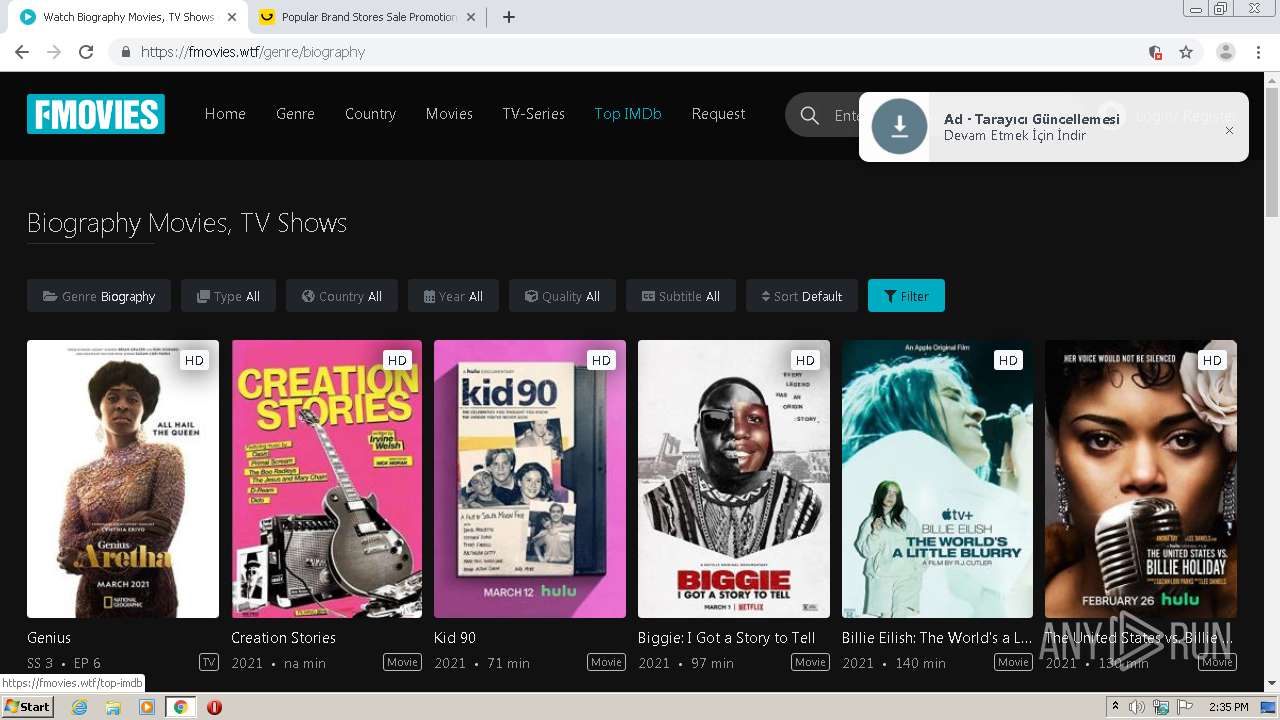Click the Creation Stories title link
The width and height of the screenshot is (1280, 720).
[283, 637]
